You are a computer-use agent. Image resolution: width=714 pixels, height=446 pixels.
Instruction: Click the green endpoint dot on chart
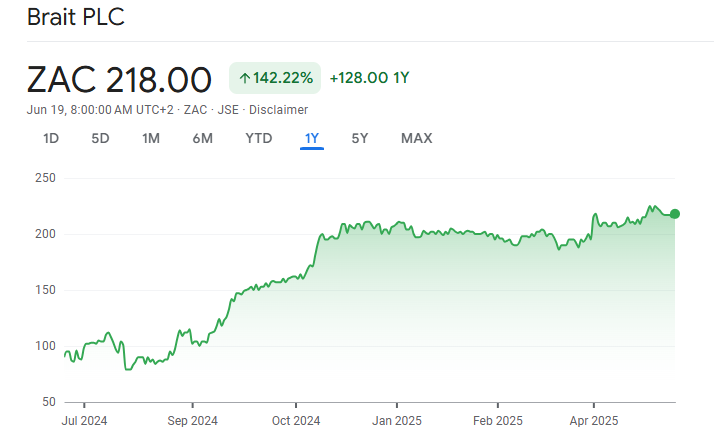(x=675, y=214)
